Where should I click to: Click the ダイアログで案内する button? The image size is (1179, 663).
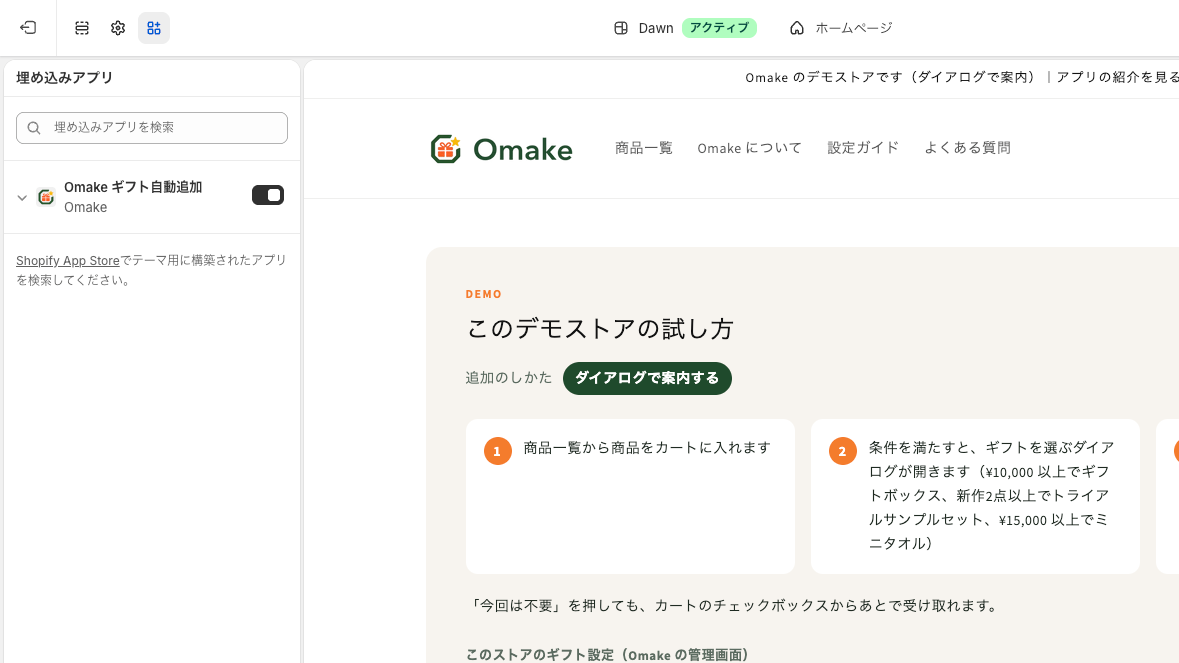point(647,378)
